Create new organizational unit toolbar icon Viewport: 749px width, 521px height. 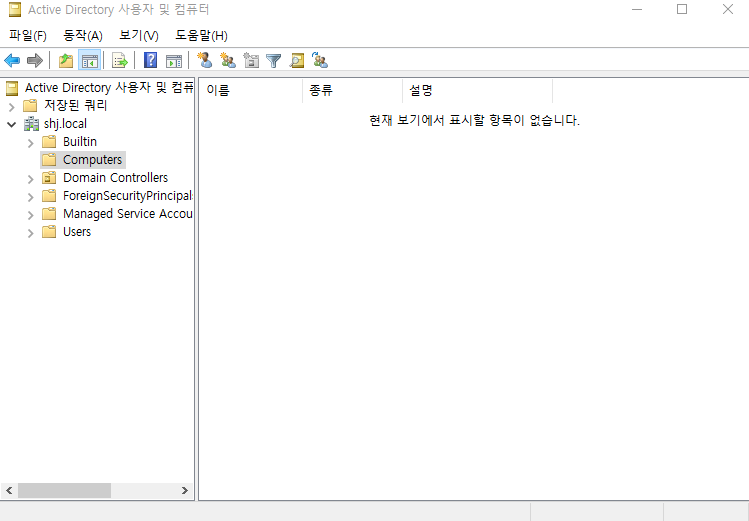(x=251, y=60)
